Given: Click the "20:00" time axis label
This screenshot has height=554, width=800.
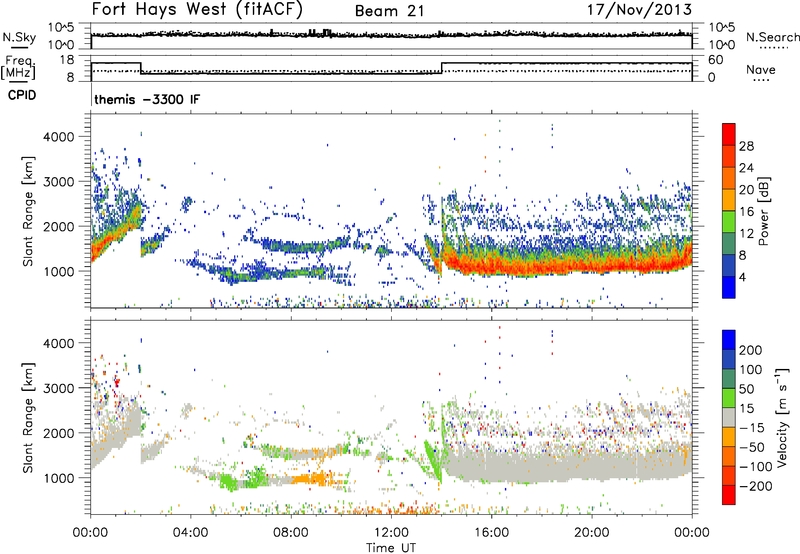Looking at the screenshot, I should [592, 533].
